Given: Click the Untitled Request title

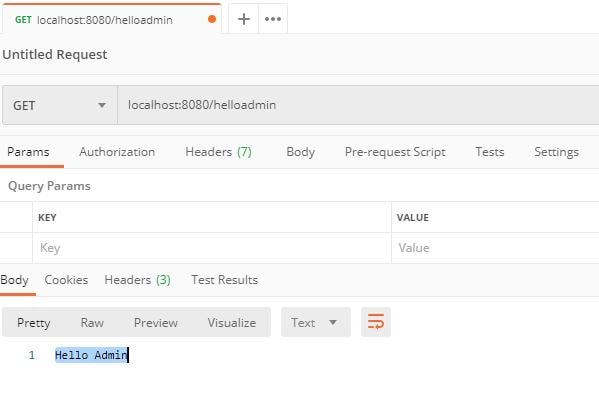Looking at the screenshot, I should click(x=55, y=54).
